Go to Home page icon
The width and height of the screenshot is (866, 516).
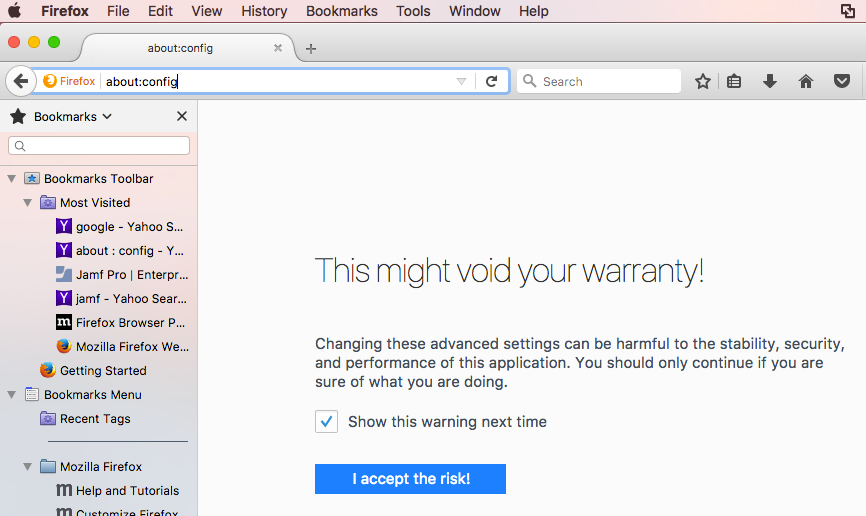pos(806,81)
